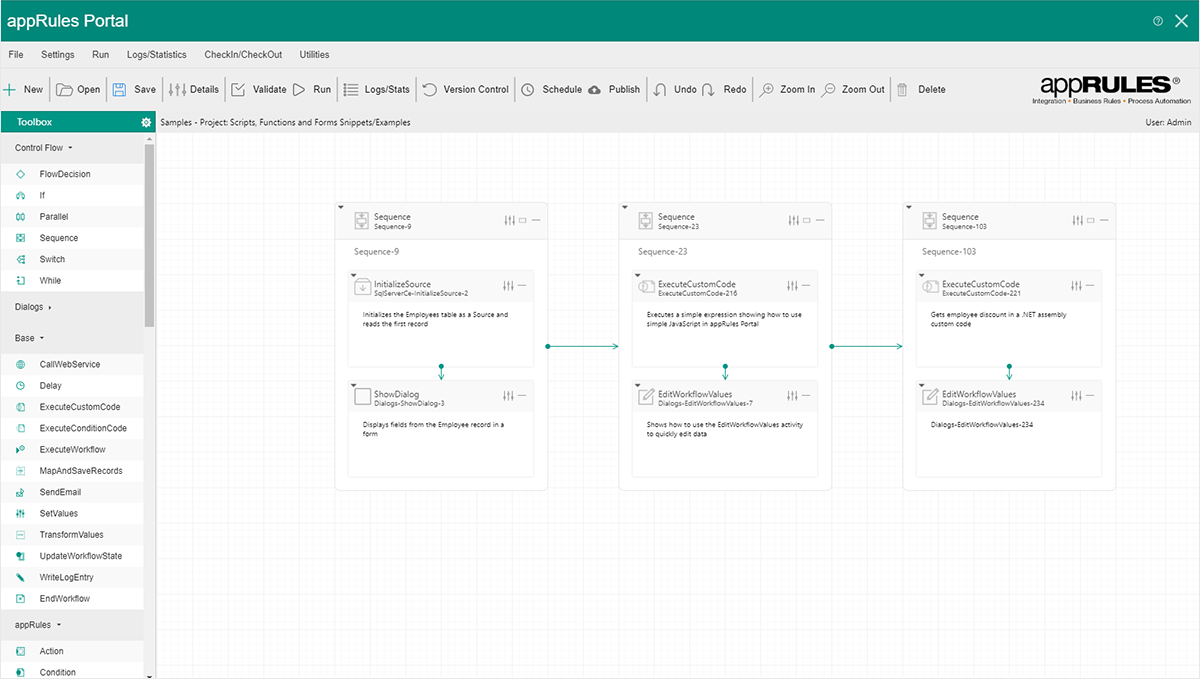Schedule the workflow

coord(551,89)
